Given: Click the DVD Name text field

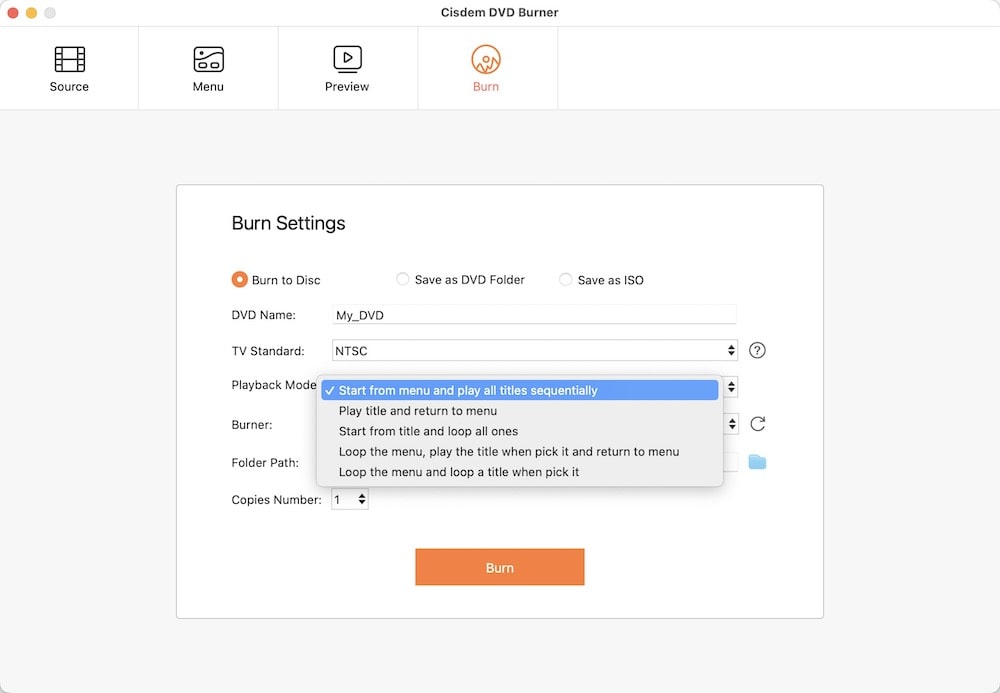Looking at the screenshot, I should tap(534, 315).
